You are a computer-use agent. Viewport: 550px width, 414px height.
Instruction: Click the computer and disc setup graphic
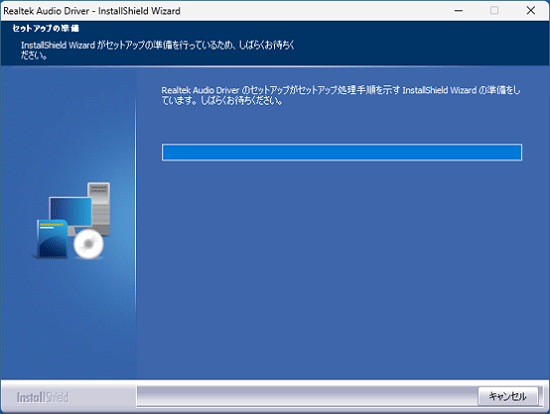point(72,221)
